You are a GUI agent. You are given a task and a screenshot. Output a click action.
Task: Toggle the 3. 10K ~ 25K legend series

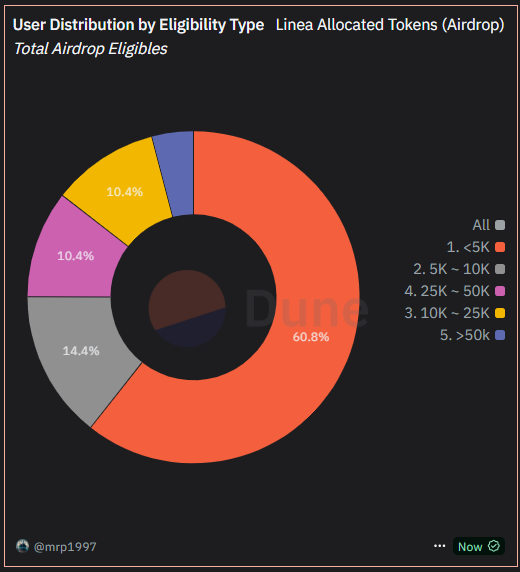pyautogui.click(x=455, y=313)
